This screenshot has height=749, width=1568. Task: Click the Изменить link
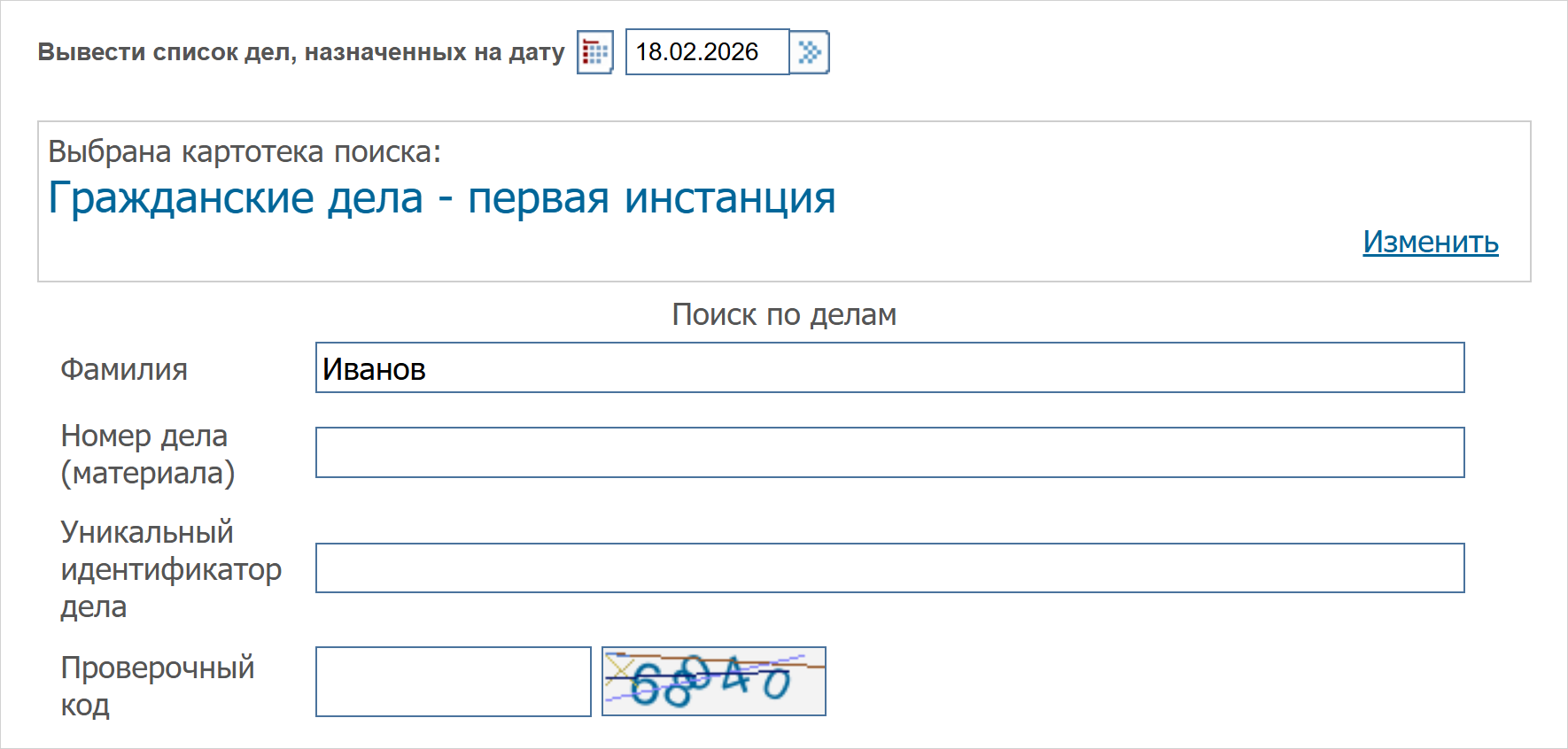click(x=1430, y=242)
